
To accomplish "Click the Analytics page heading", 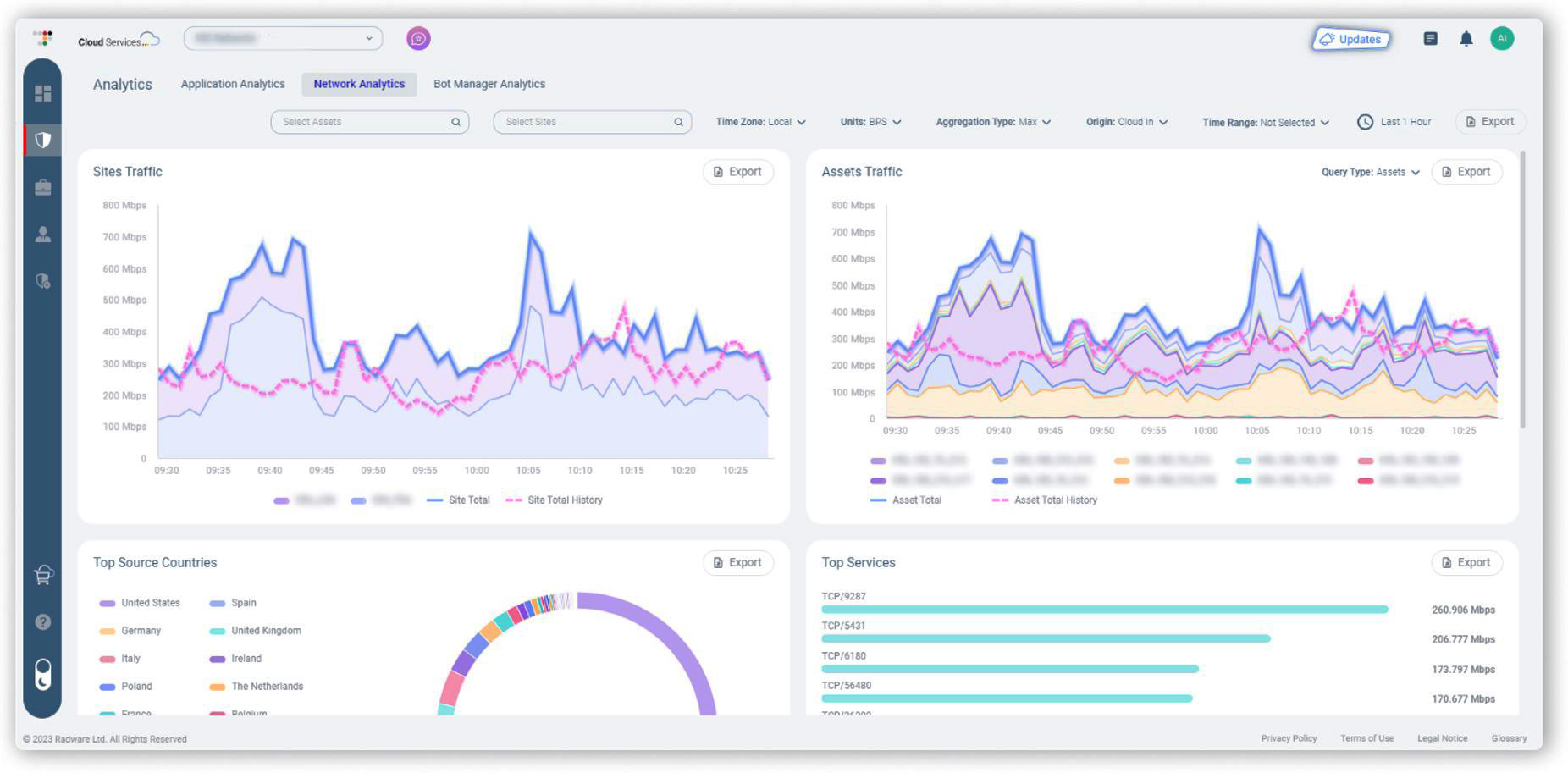I will (x=123, y=85).
